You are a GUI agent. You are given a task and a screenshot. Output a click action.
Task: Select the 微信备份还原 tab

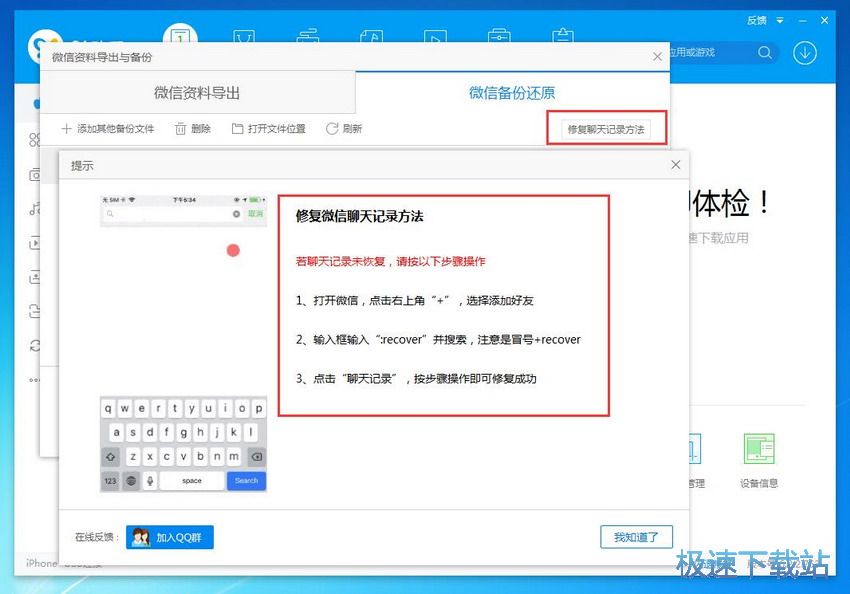512,93
